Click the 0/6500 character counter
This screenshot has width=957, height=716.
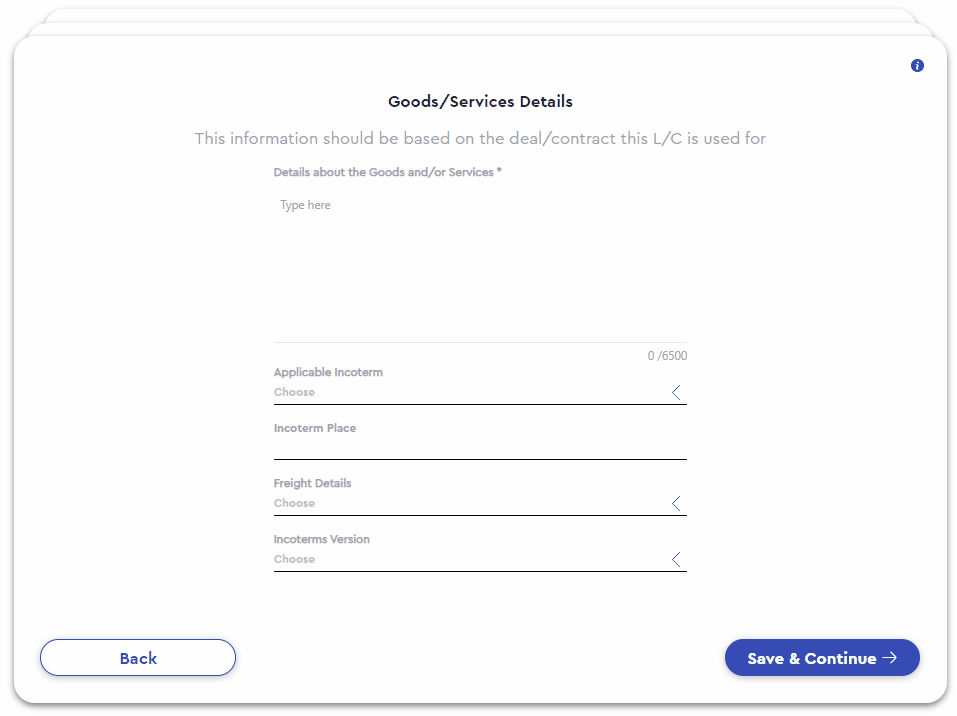(x=667, y=355)
